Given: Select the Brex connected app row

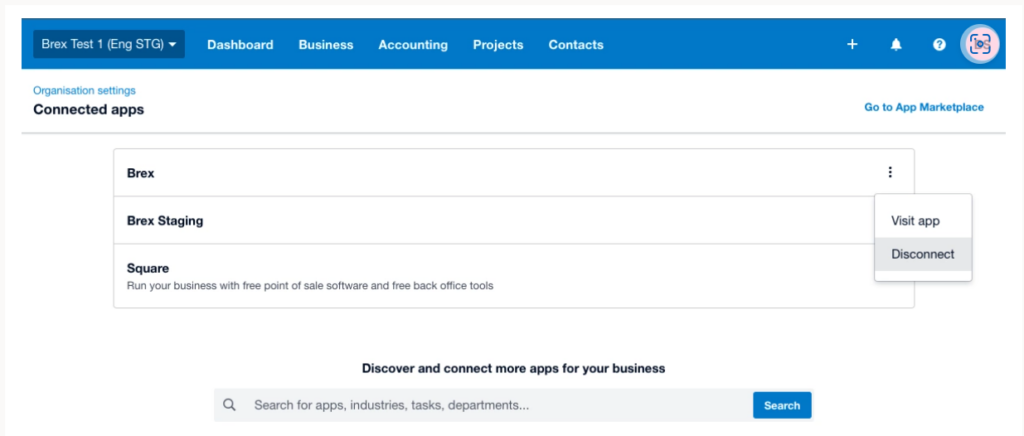Looking at the screenshot, I should click(x=514, y=173).
